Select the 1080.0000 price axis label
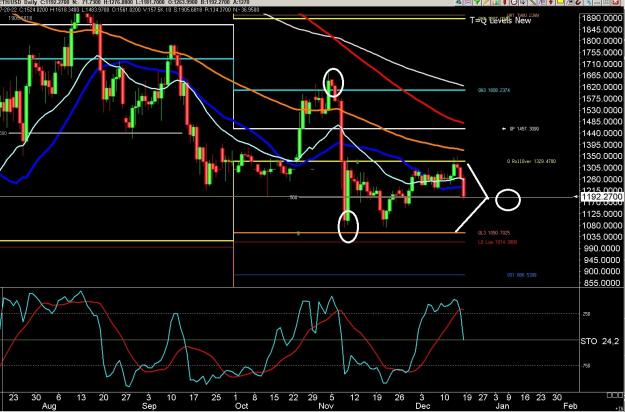Image resolution: width=625 pixels, height=412 pixels. coord(602,226)
